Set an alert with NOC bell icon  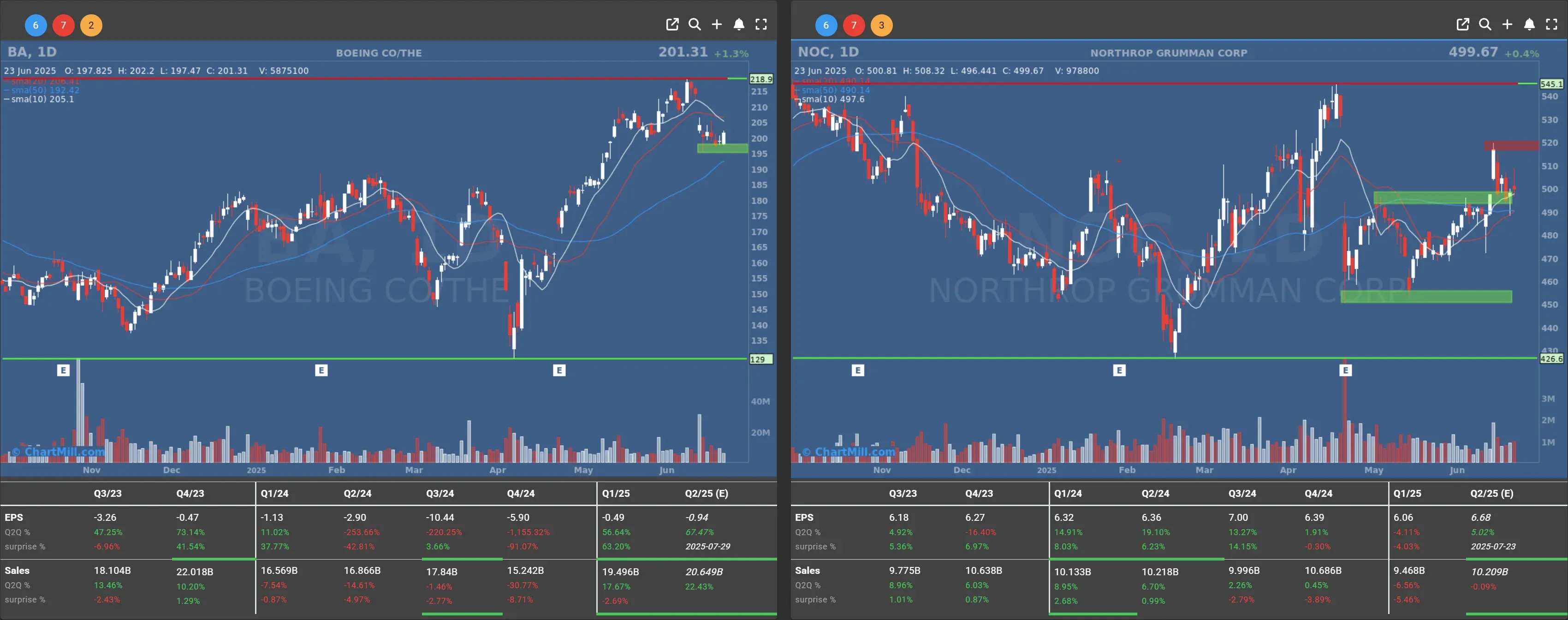click(x=1529, y=24)
